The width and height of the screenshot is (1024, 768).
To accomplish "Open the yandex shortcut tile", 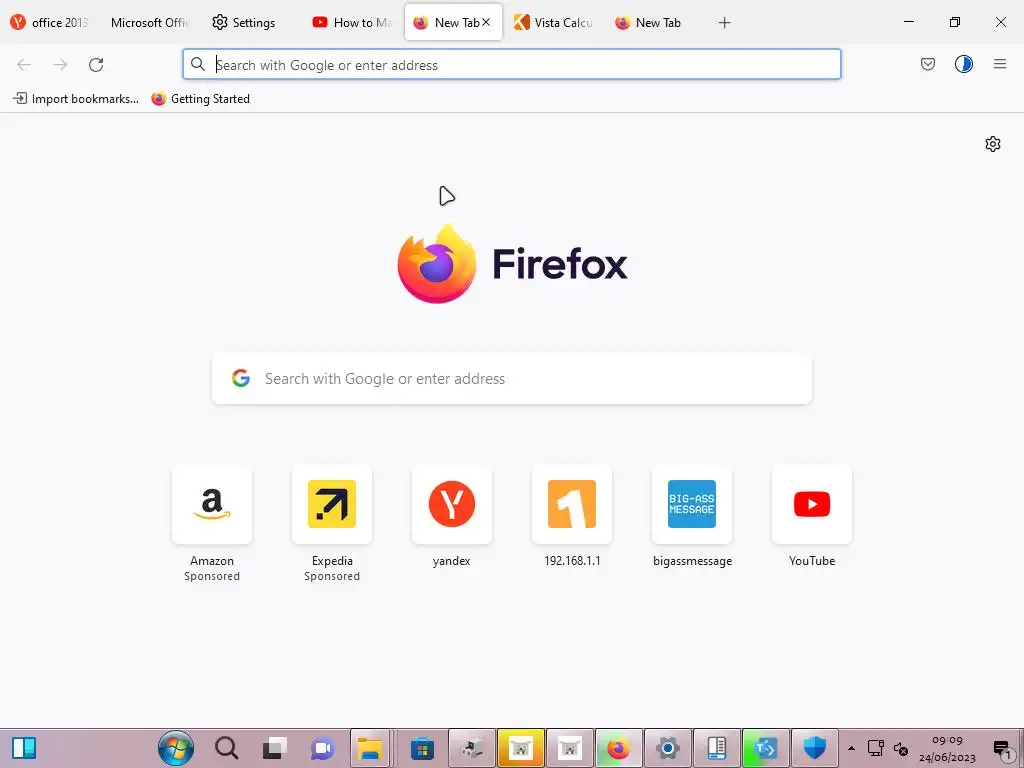I will click(451, 504).
